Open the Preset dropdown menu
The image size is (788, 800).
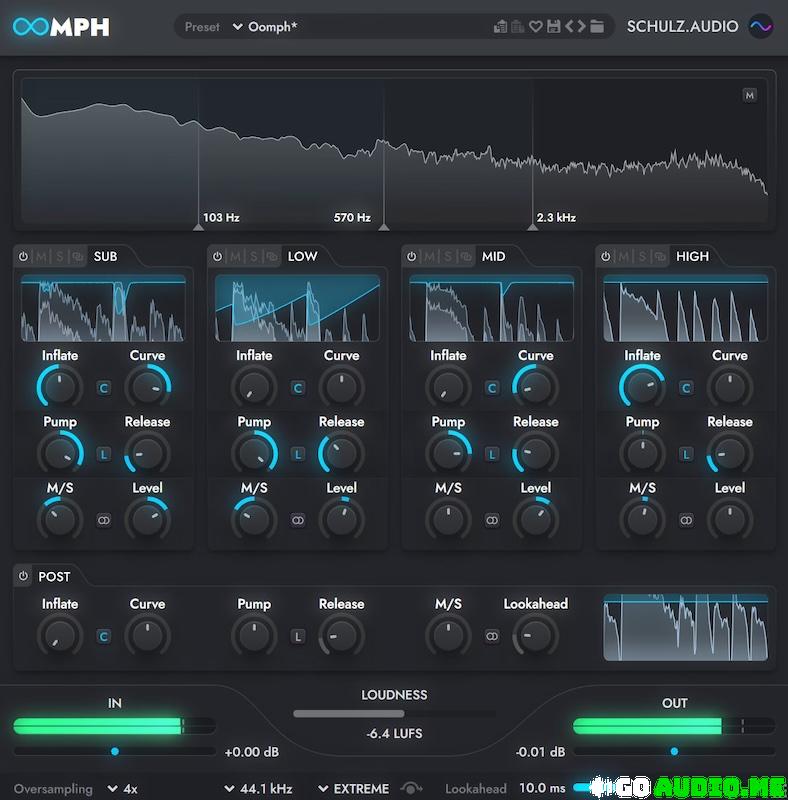[237, 27]
